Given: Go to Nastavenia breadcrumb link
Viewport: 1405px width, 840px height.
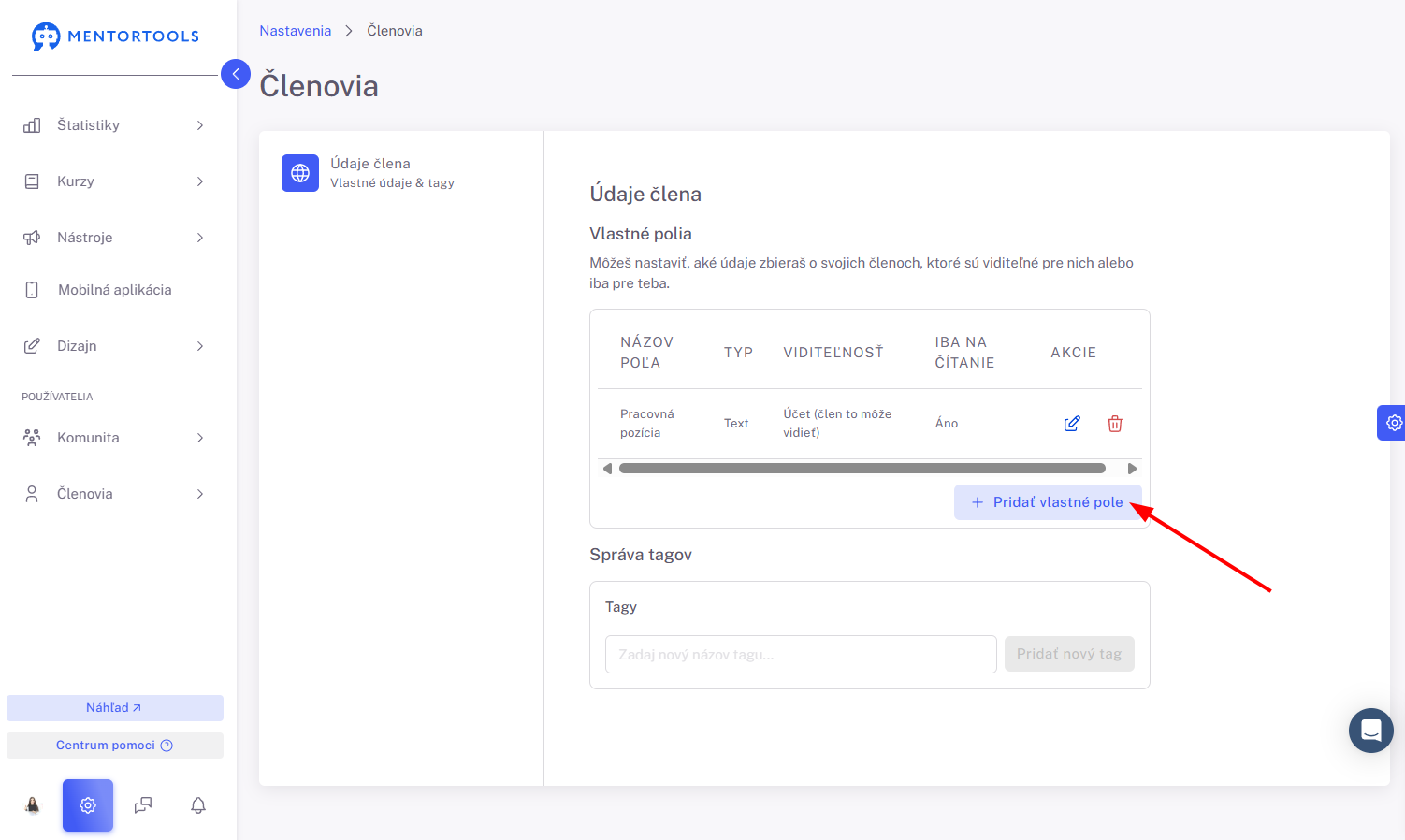Looking at the screenshot, I should pyautogui.click(x=296, y=31).
